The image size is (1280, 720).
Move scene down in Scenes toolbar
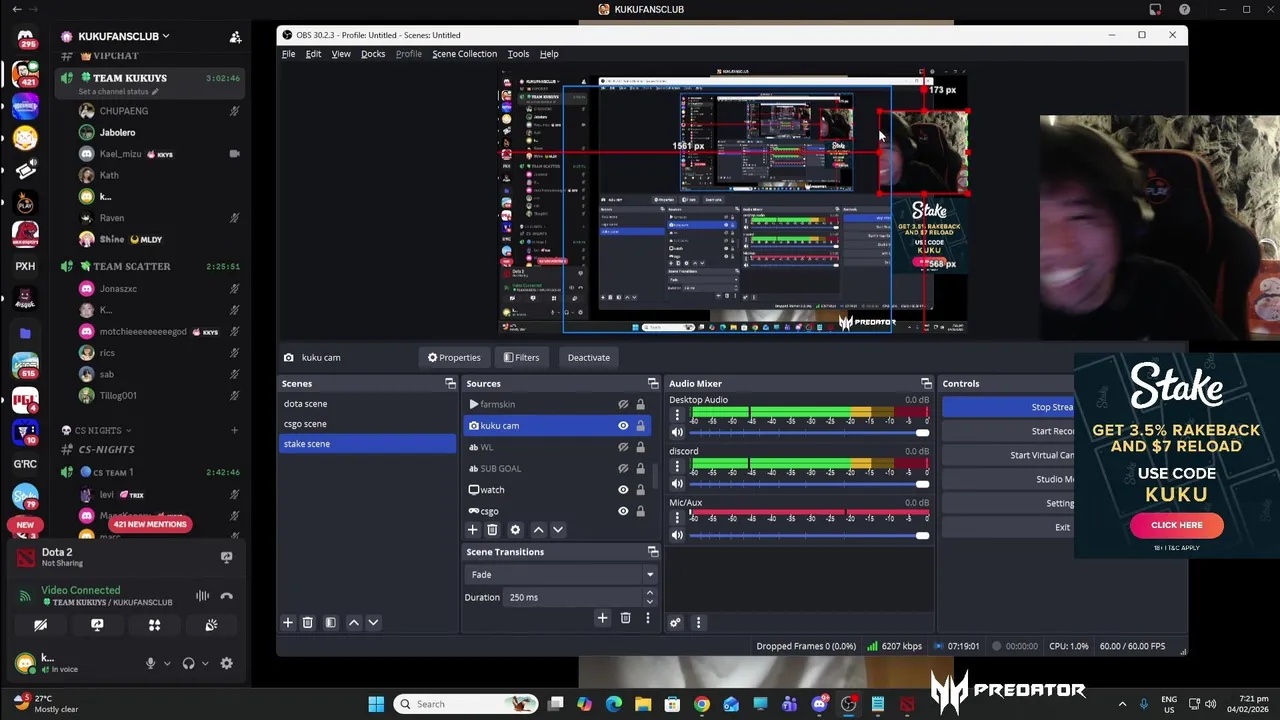[373, 622]
